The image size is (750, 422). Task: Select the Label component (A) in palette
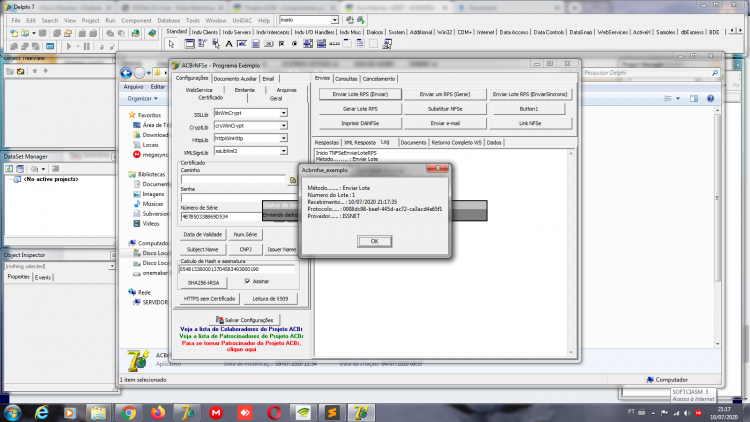(229, 44)
